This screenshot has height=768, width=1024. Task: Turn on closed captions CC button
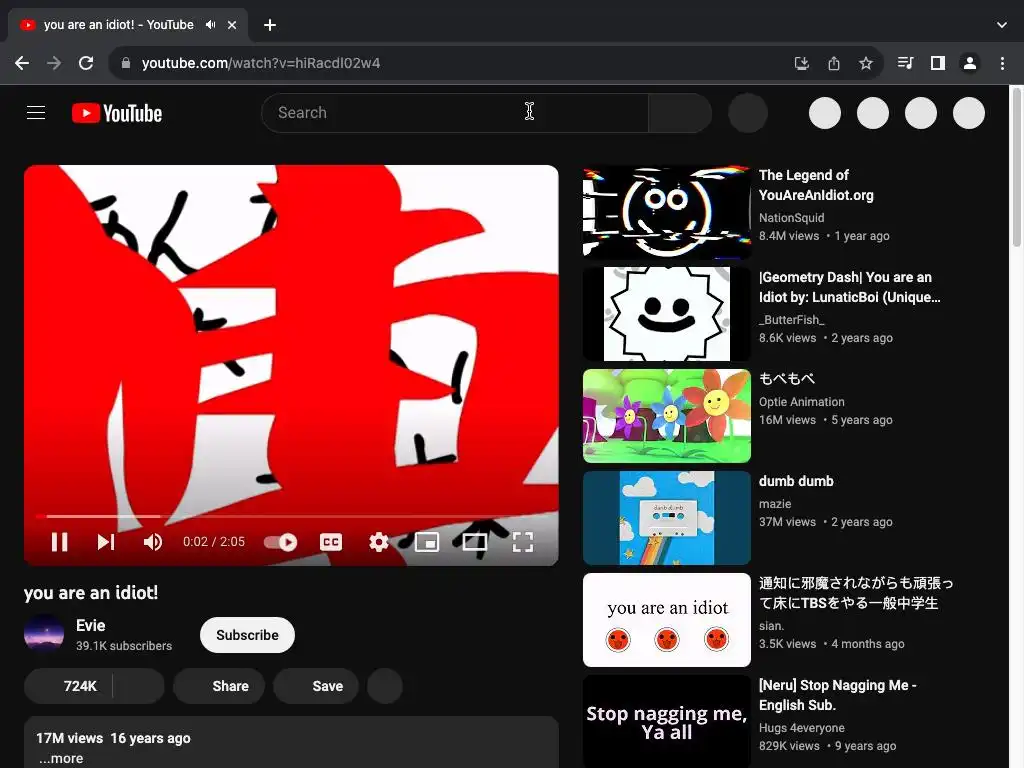pyautogui.click(x=331, y=542)
